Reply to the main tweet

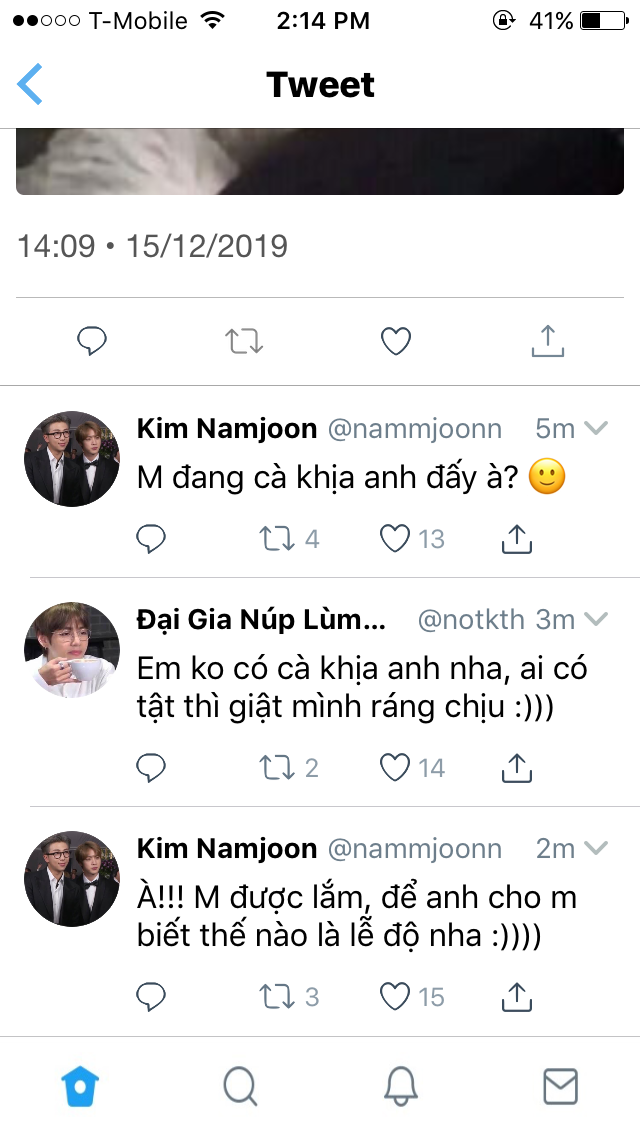[x=92, y=342]
